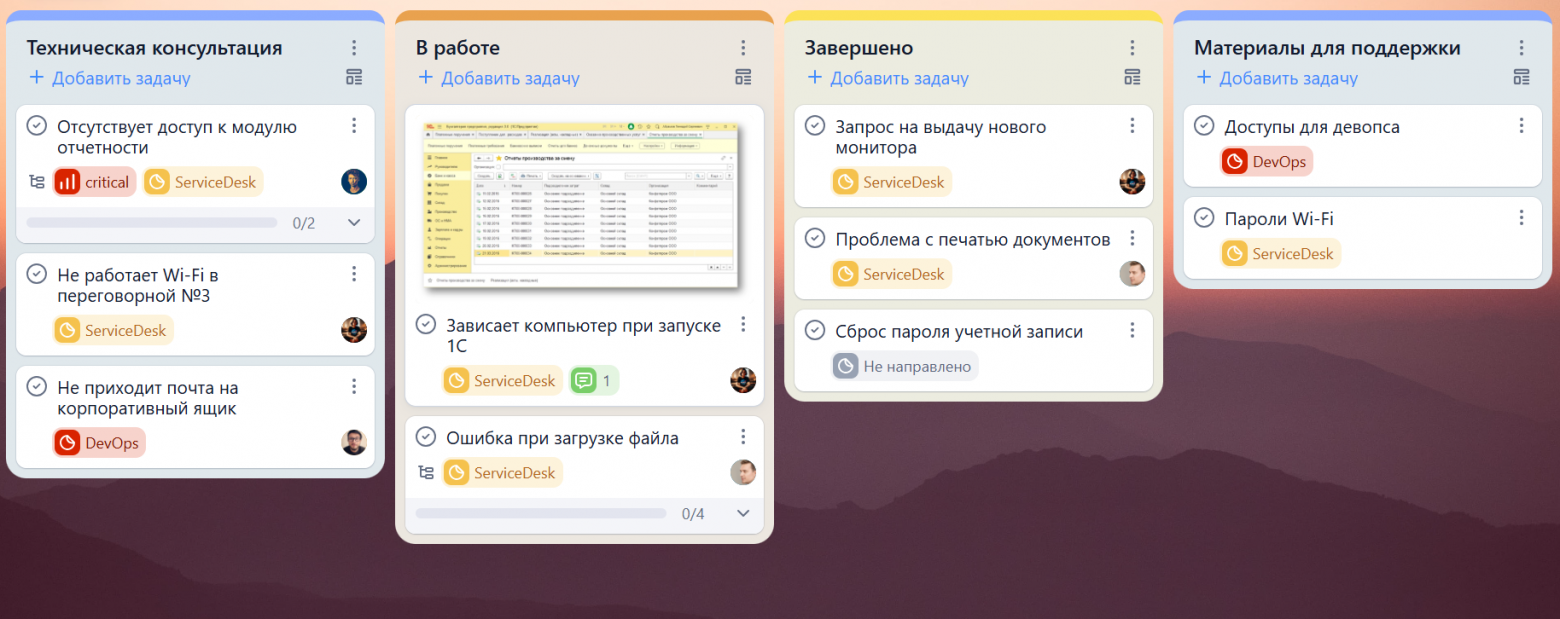Image resolution: width=1560 pixels, height=619 pixels.
Task: Click template icon in В работе column
Action: [x=743, y=77]
